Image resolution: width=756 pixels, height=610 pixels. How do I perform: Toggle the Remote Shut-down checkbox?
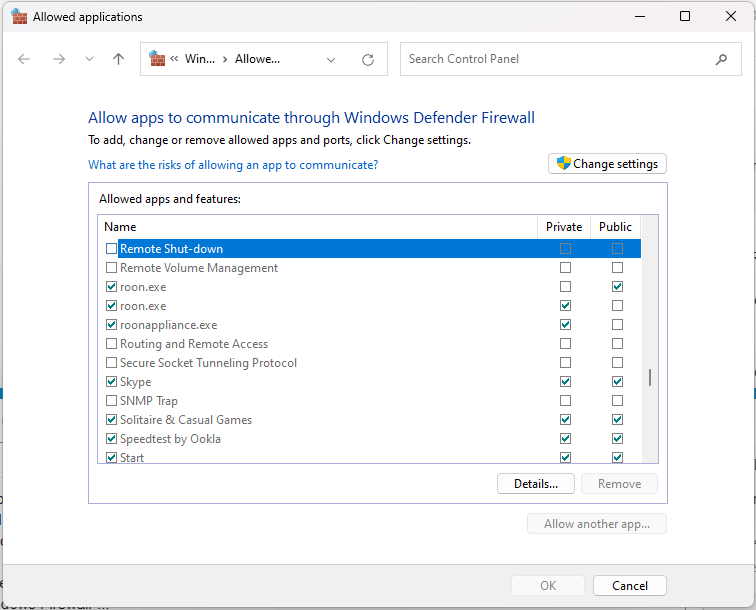[111, 248]
